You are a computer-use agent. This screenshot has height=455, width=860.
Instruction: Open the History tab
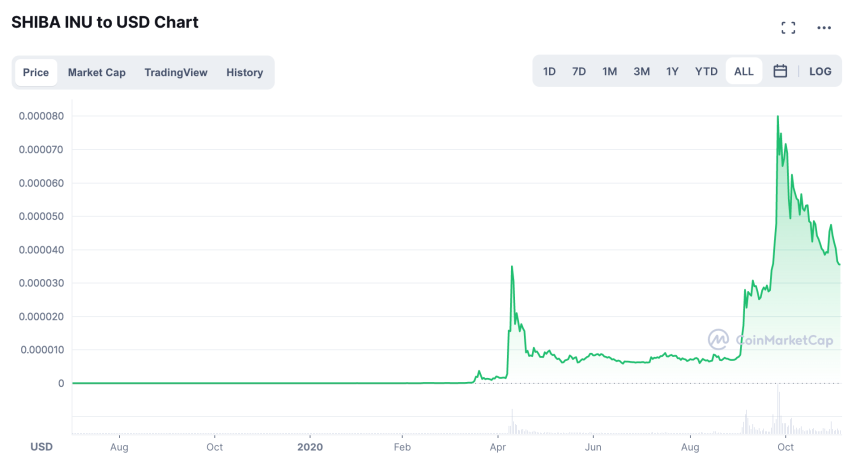(244, 73)
